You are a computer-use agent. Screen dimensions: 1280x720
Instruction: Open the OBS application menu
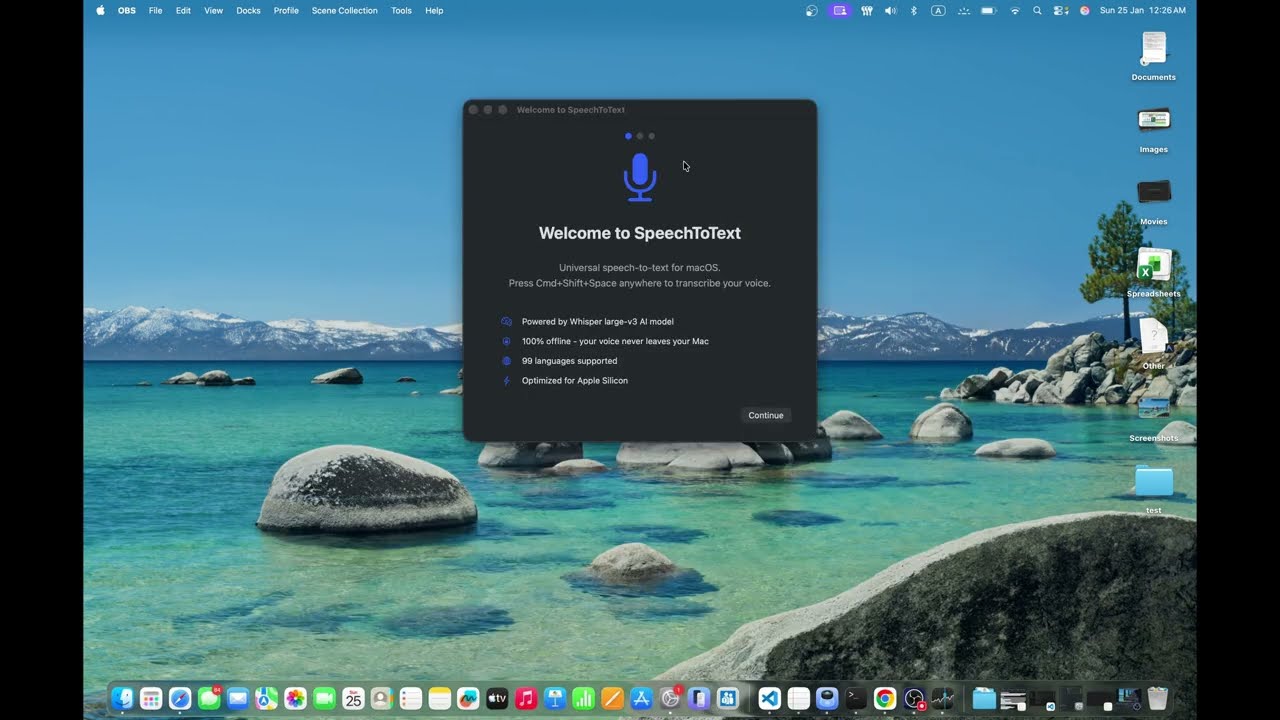click(x=127, y=10)
